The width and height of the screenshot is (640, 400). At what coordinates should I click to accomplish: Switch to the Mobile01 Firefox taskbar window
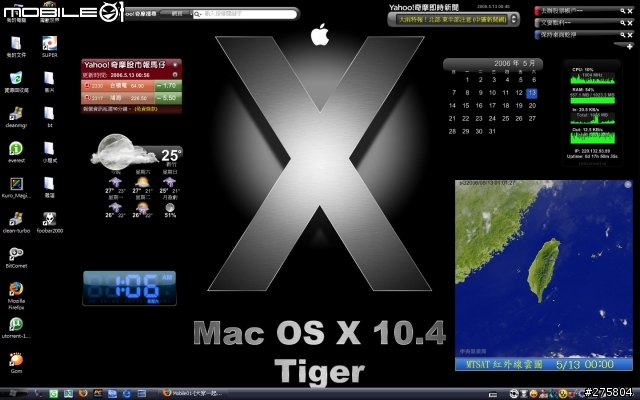pyautogui.click(x=192, y=393)
